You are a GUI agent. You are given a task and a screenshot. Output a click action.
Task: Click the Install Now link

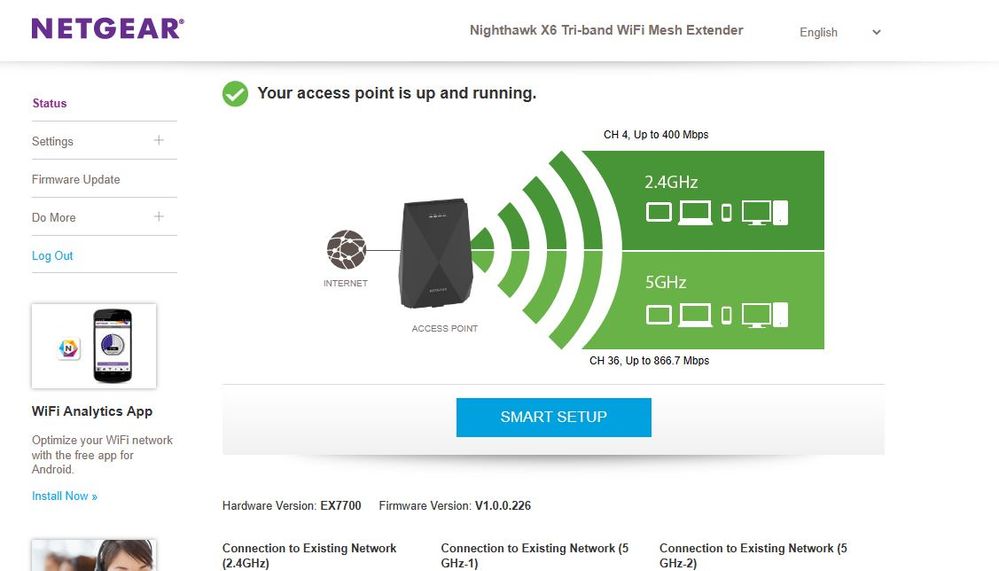tap(65, 496)
